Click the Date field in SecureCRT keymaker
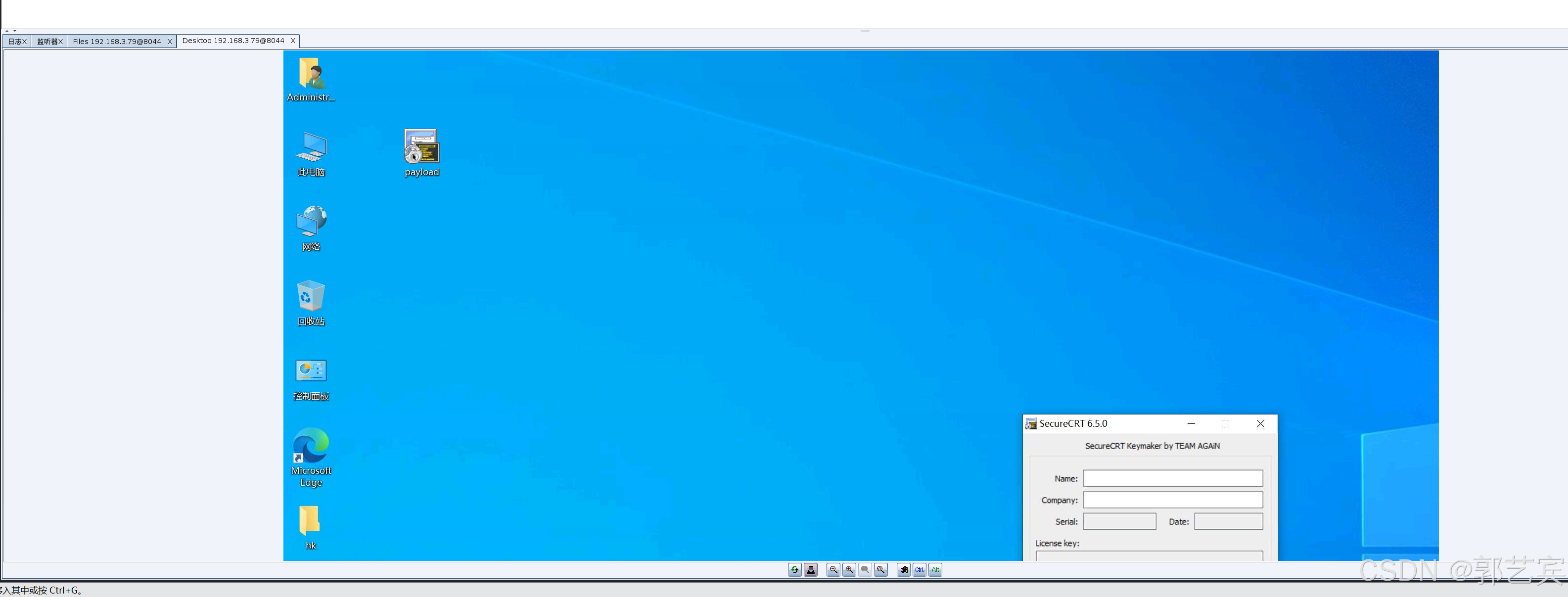 (x=1228, y=521)
